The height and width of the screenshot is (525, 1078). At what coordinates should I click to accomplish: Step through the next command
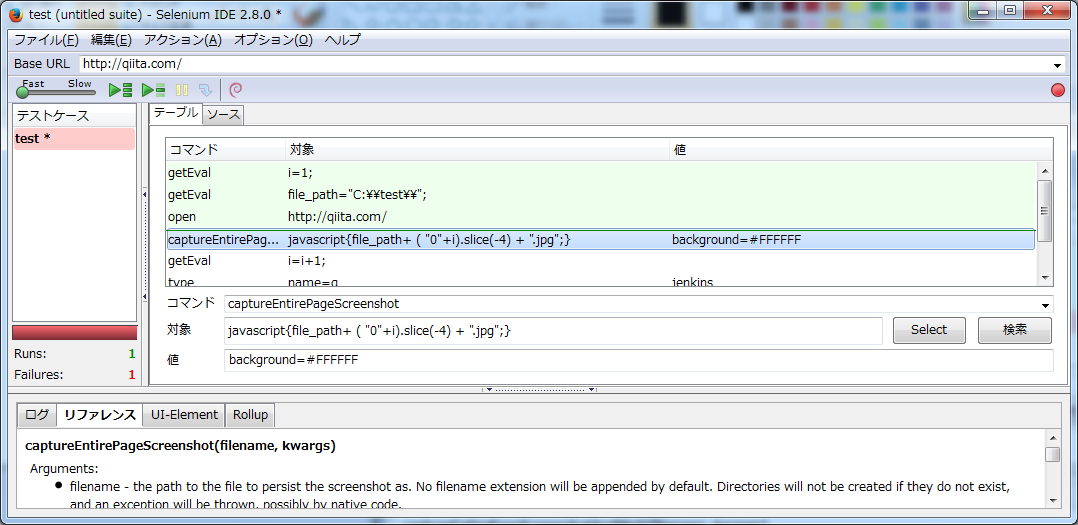tap(205, 90)
